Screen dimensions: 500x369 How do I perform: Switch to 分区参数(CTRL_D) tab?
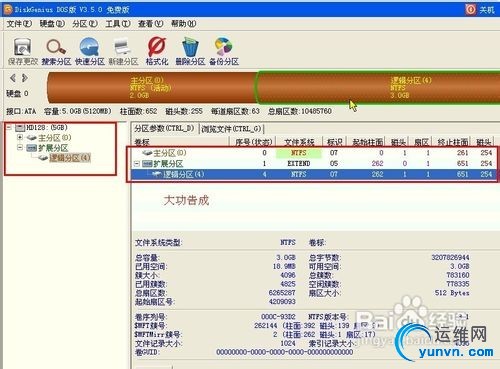pos(164,128)
